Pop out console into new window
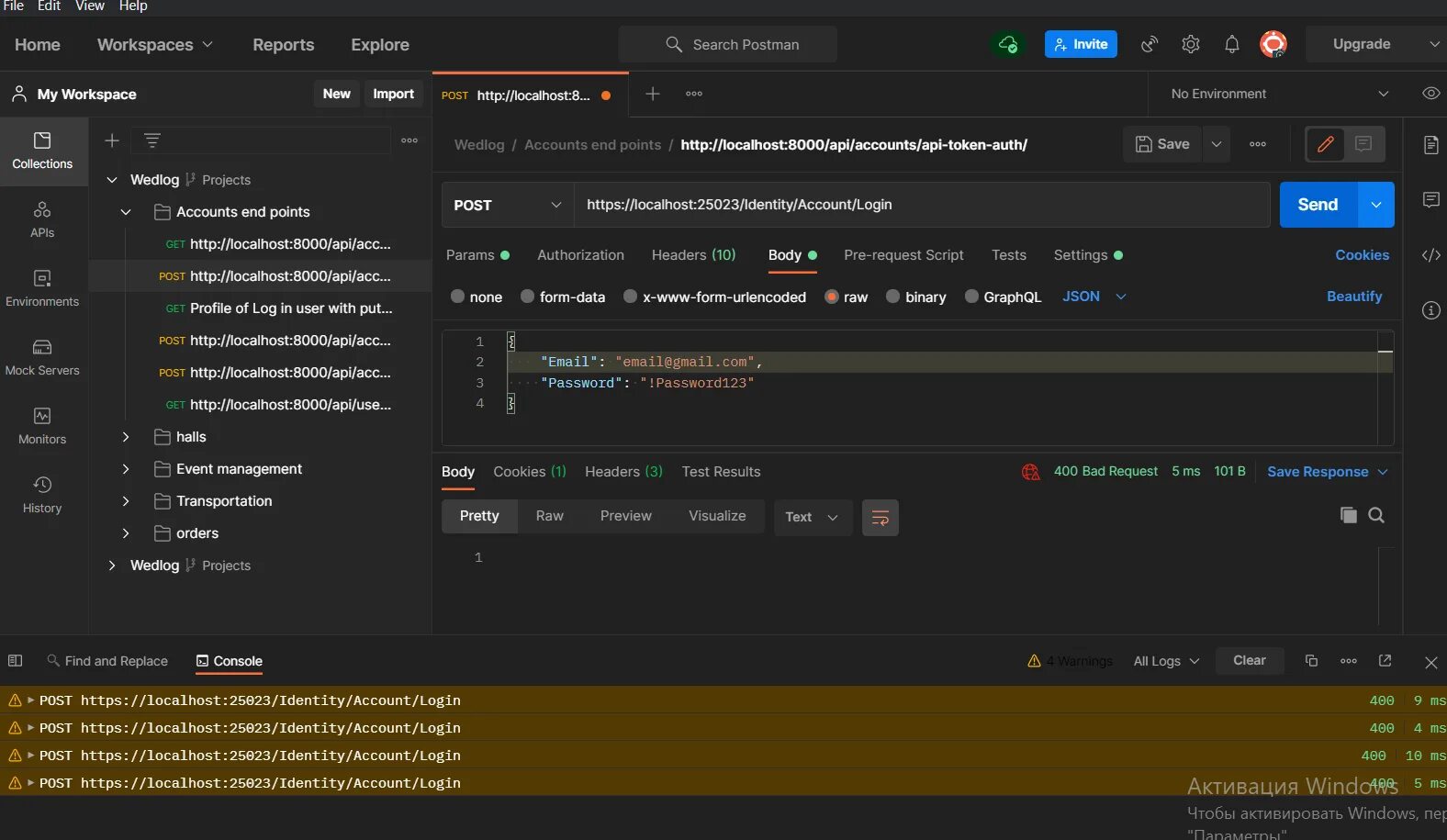Viewport: 1447px width, 840px height. (1385, 661)
